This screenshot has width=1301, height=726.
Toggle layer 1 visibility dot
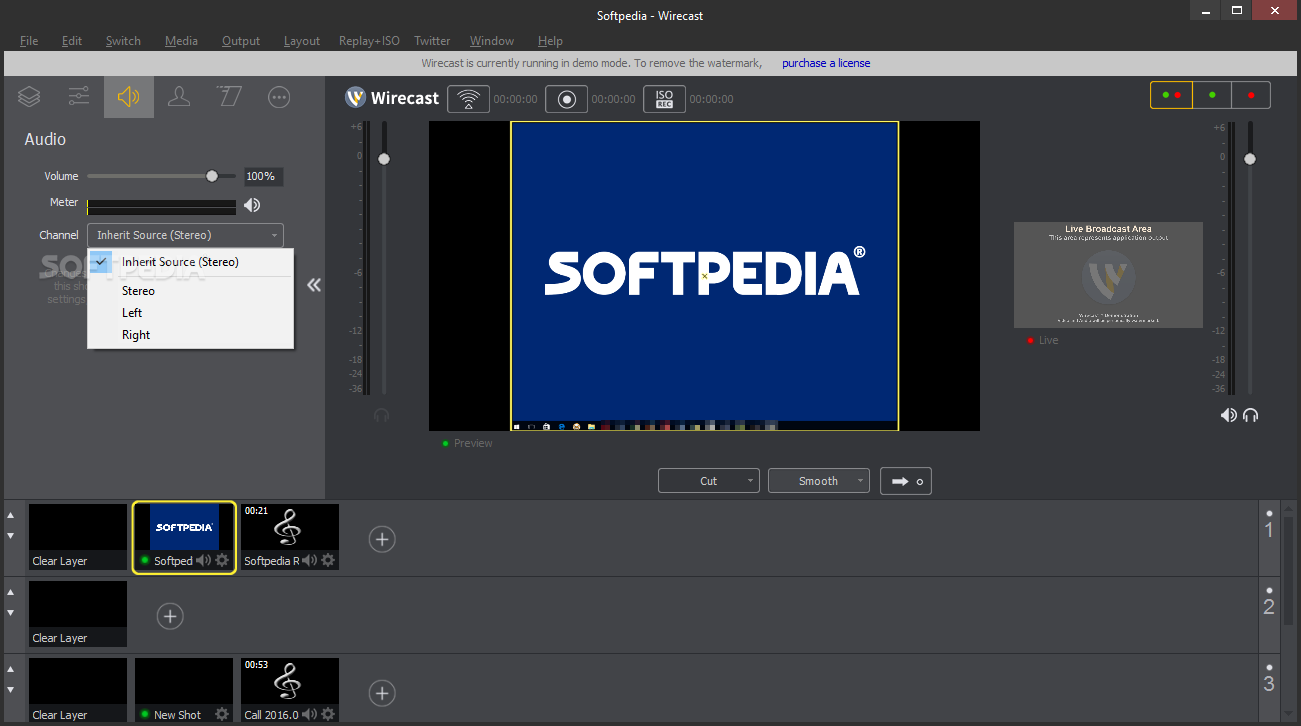(1269, 512)
